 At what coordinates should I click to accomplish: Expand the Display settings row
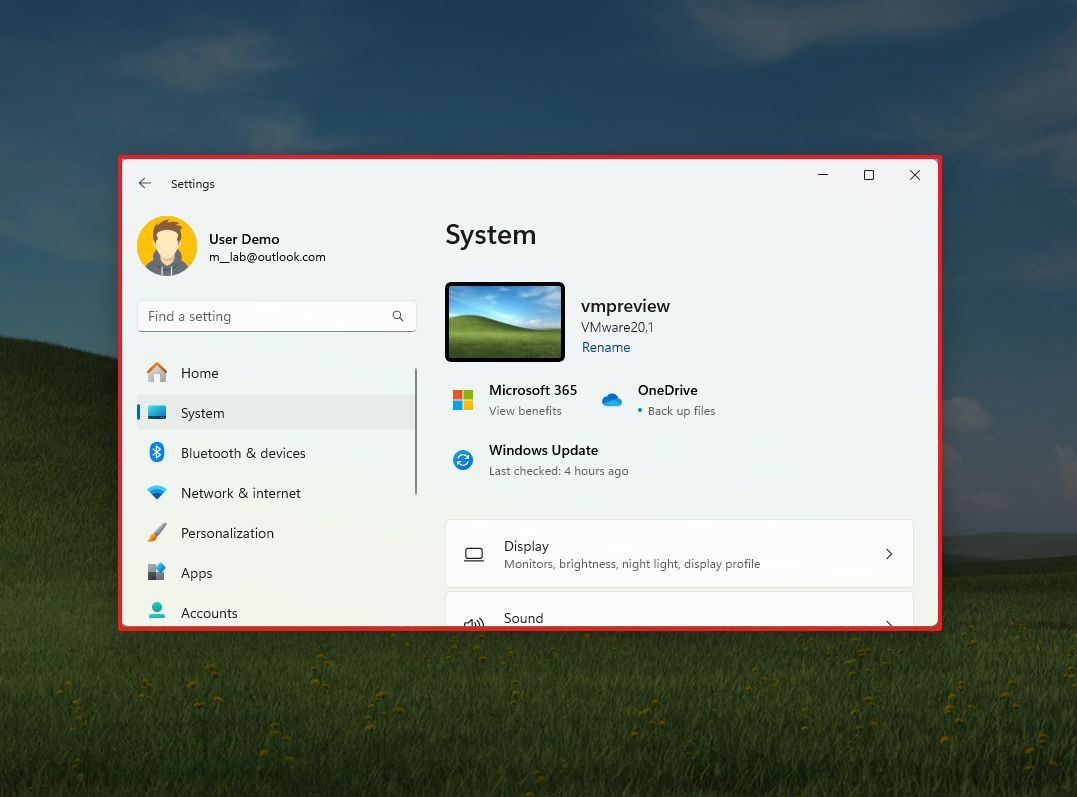click(679, 553)
